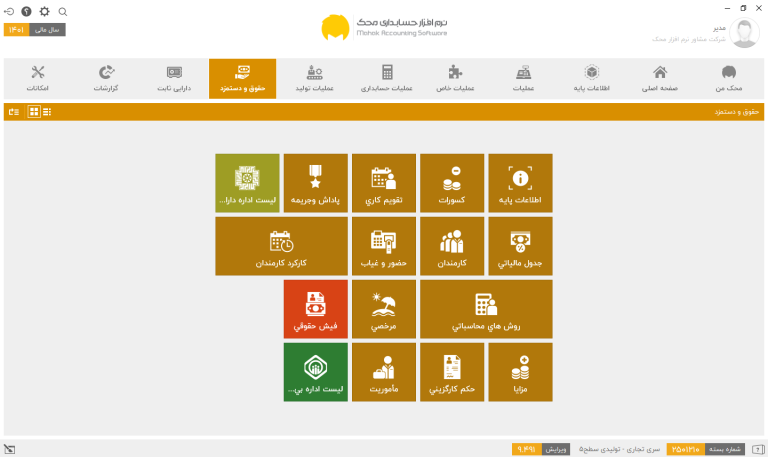
Task: Open the حکم کارگزینی tile
Action: click(452, 372)
